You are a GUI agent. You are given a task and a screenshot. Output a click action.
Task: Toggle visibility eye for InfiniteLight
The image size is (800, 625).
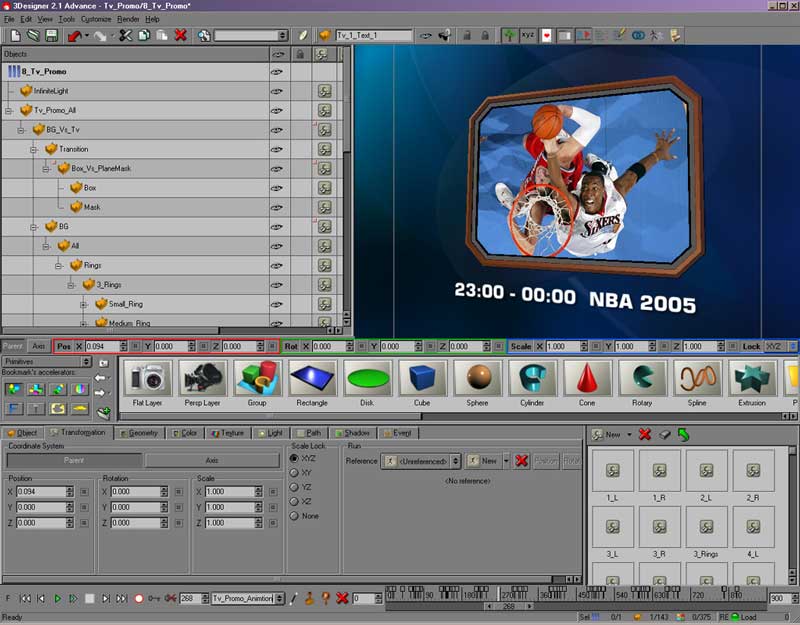(x=276, y=90)
